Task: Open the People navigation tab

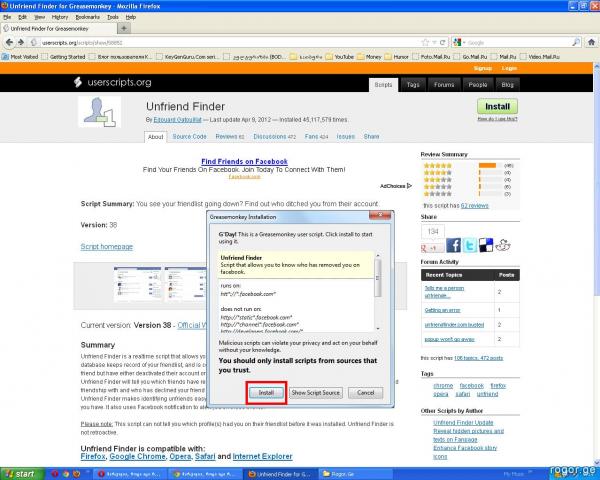Action: [478, 85]
